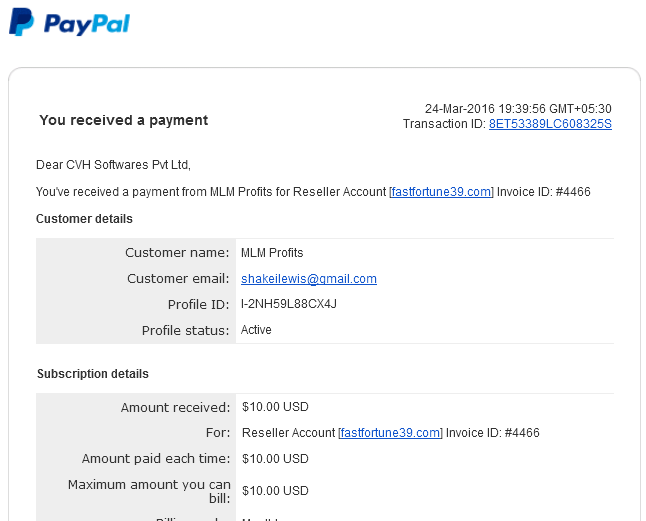646x521 pixels.
Task: Click the payment date and time stamp
Action: [518, 109]
